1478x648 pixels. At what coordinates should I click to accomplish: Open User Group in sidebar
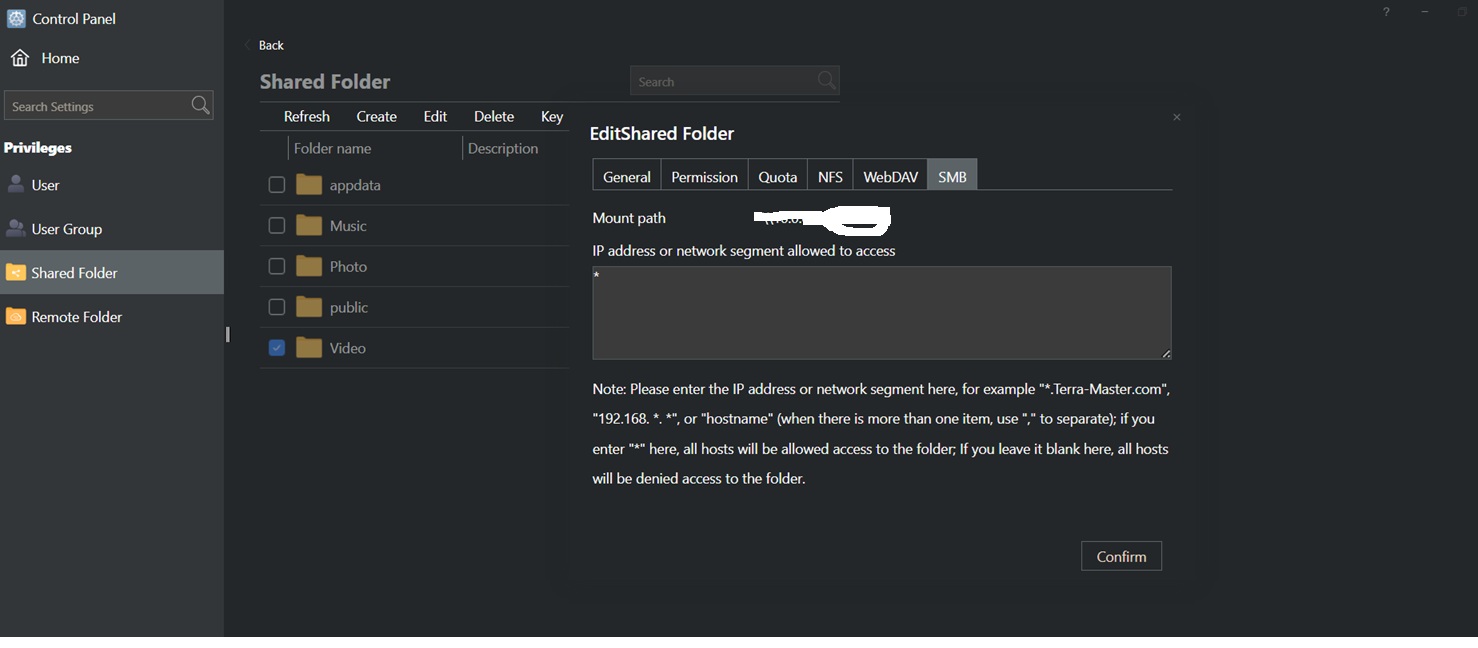[112, 229]
